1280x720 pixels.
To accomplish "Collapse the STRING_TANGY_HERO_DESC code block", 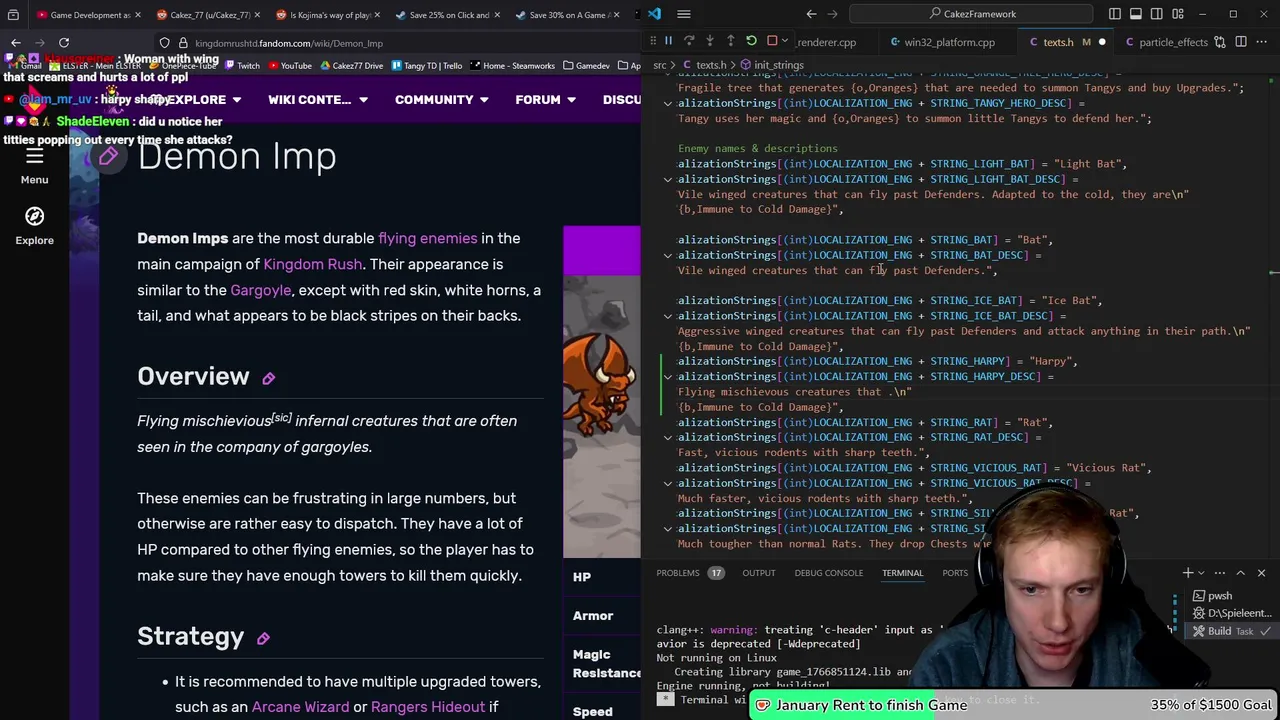I will click(x=668, y=103).
